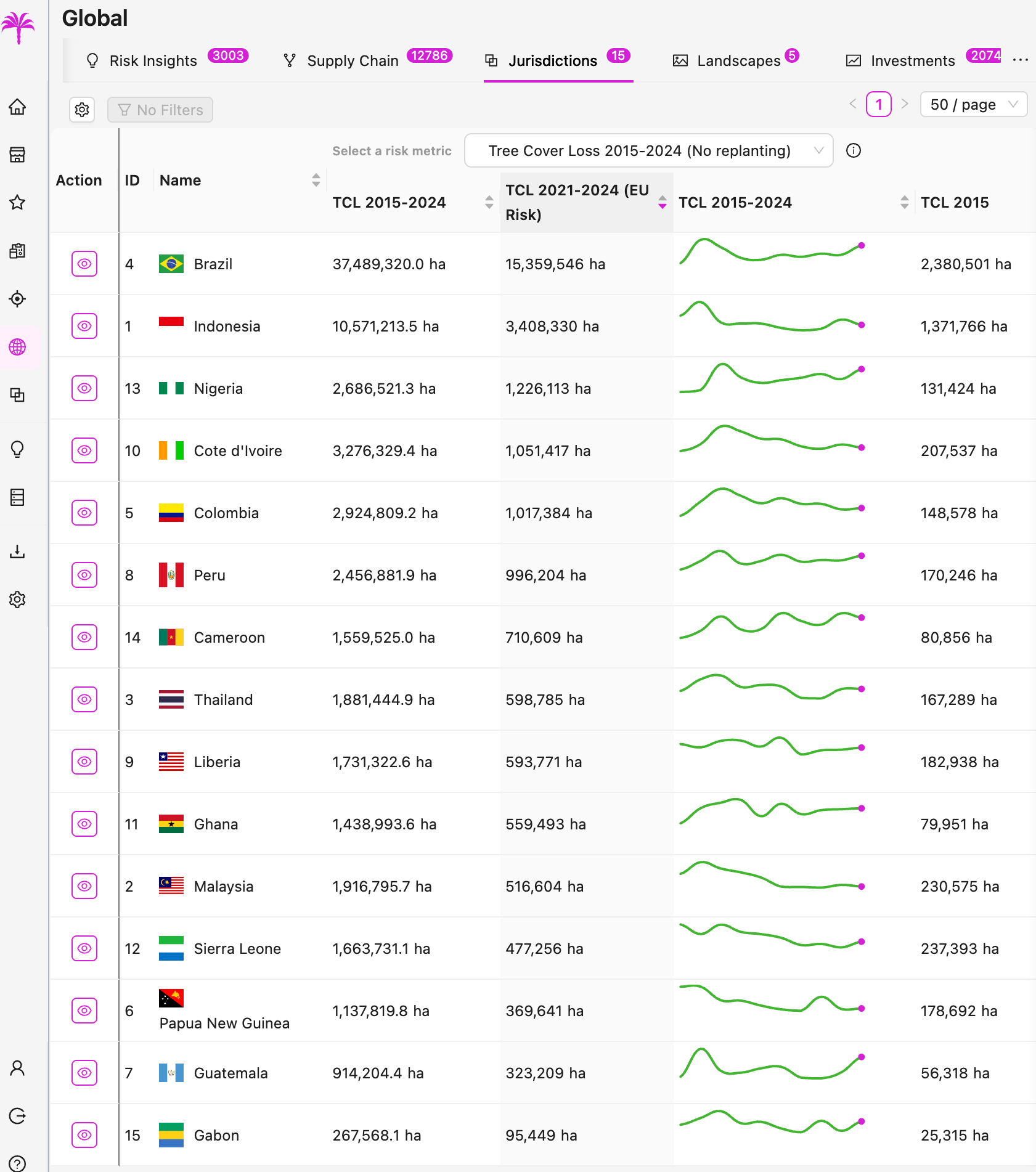Open the table settings gear above Action column
1036x1172 pixels.
[x=82, y=109]
